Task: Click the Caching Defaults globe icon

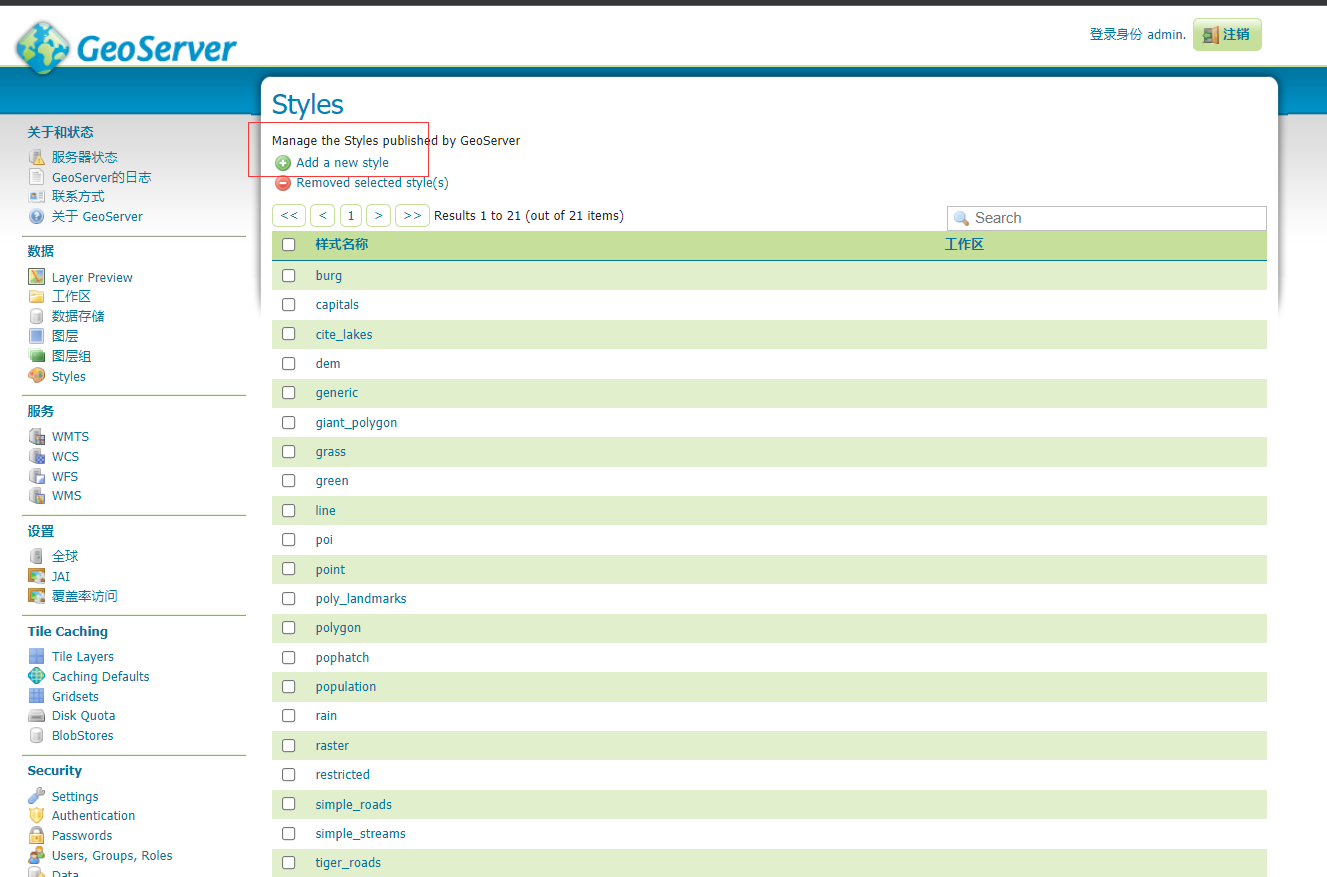Action: [x=37, y=676]
